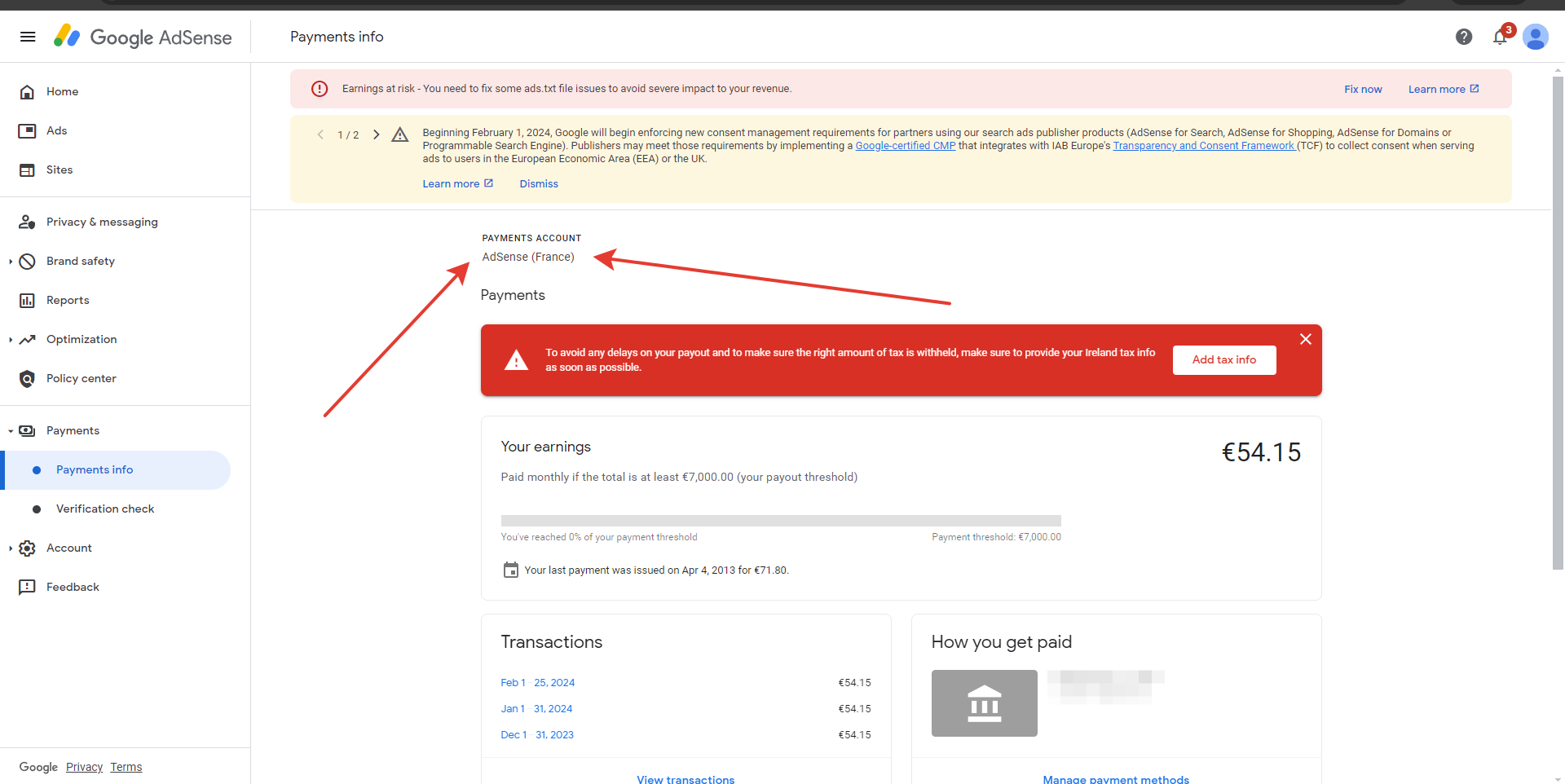Click the €54.15 earnings amount
The height and width of the screenshot is (784, 1565).
click(1261, 452)
